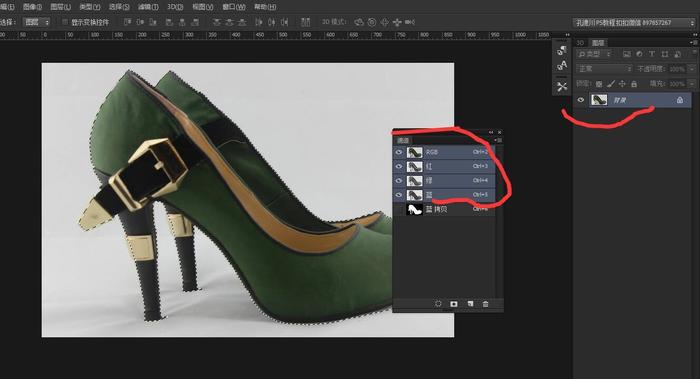Load channel as selection icon

click(x=438, y=304)
